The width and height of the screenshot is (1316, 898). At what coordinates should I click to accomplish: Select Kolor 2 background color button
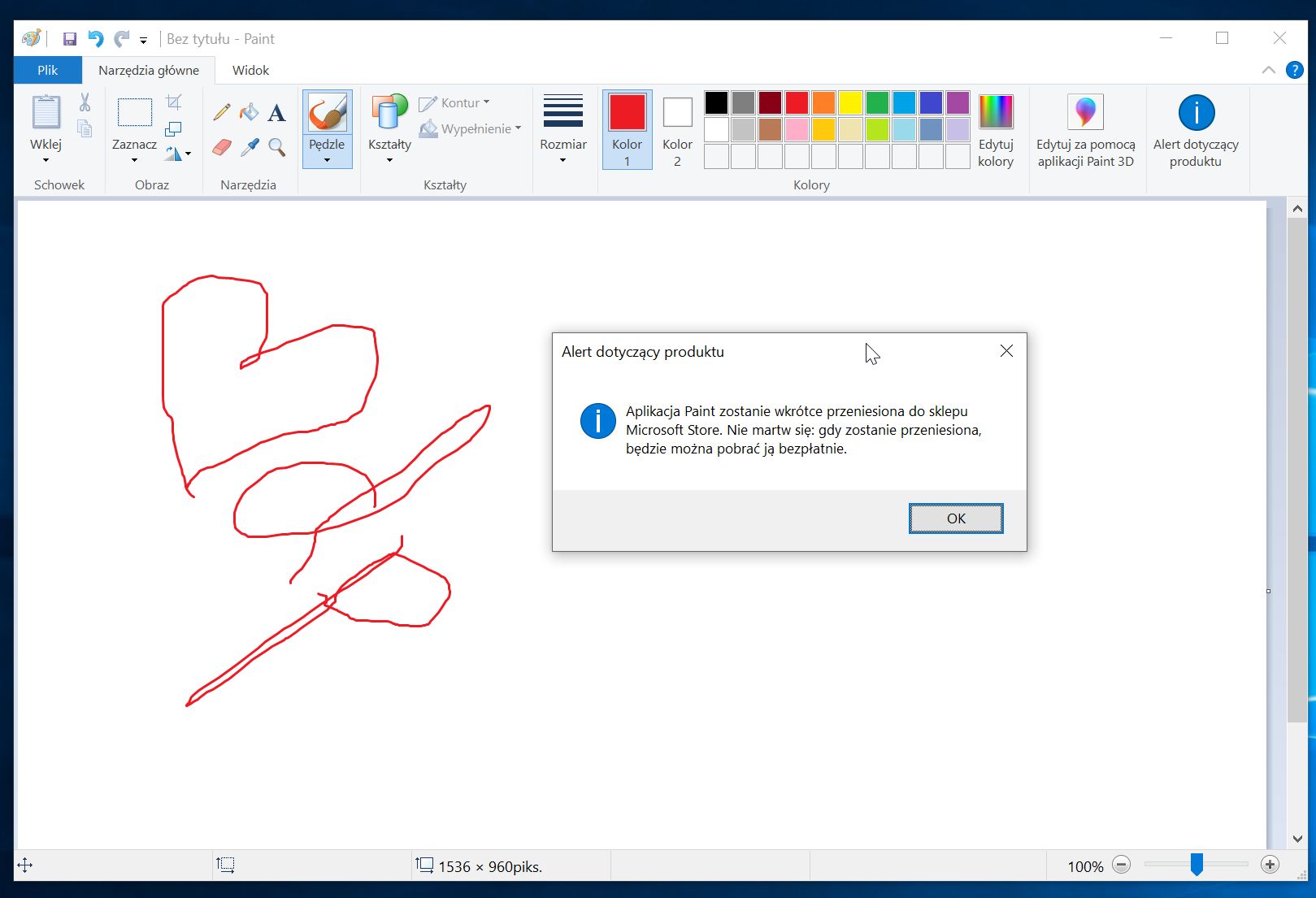click(x=677, y=129)
